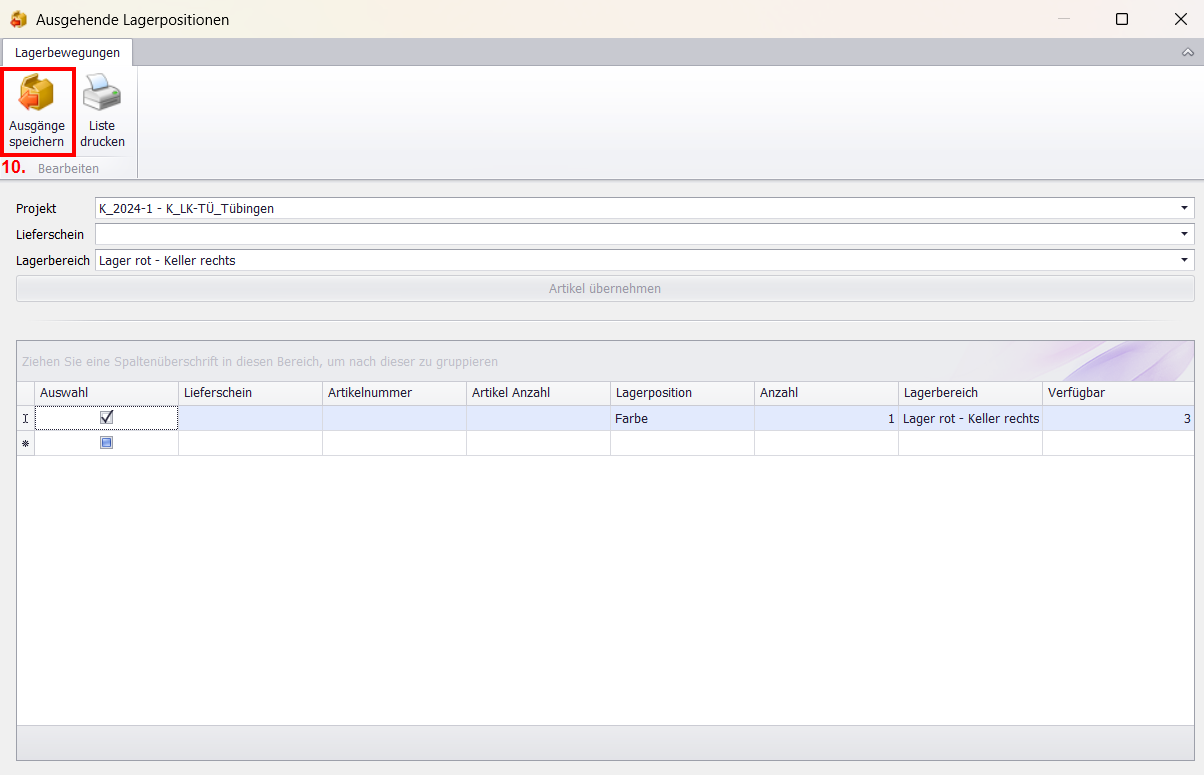Click the Liste drucken printer icon

tap(102, 94)
